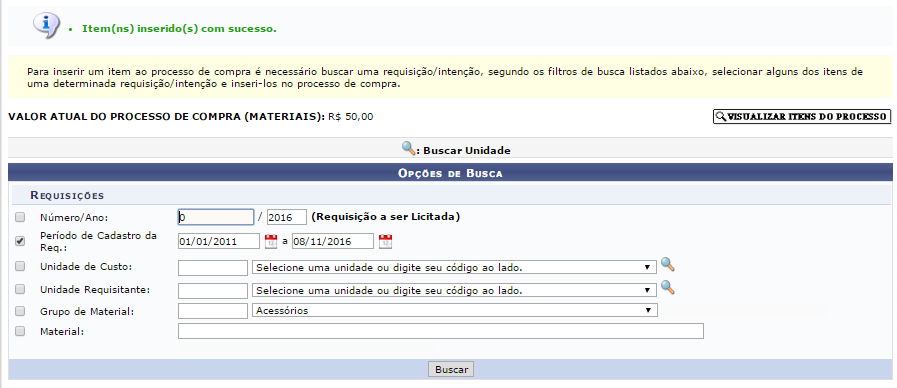Open the Unidade Requisitante unit dropdown
The image size is (897, 388).
(x=454, y=290)
